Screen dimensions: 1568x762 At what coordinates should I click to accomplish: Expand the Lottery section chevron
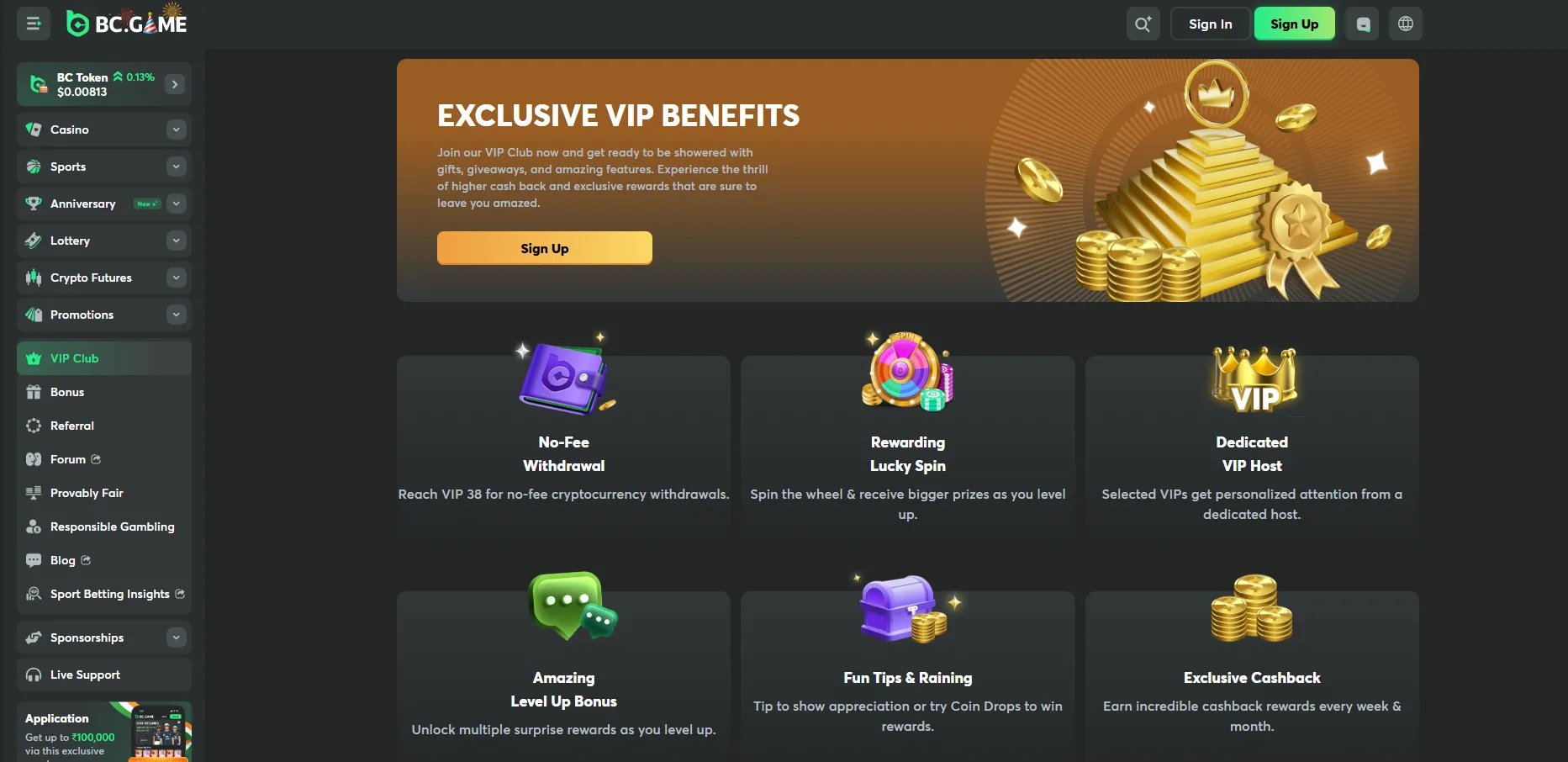[176, 241]
